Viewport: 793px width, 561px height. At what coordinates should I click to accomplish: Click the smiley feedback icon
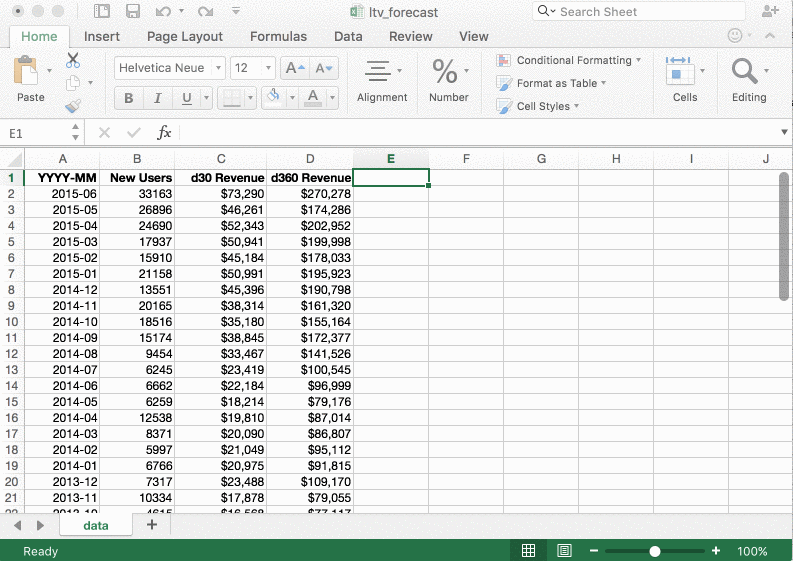pos(734,35)
